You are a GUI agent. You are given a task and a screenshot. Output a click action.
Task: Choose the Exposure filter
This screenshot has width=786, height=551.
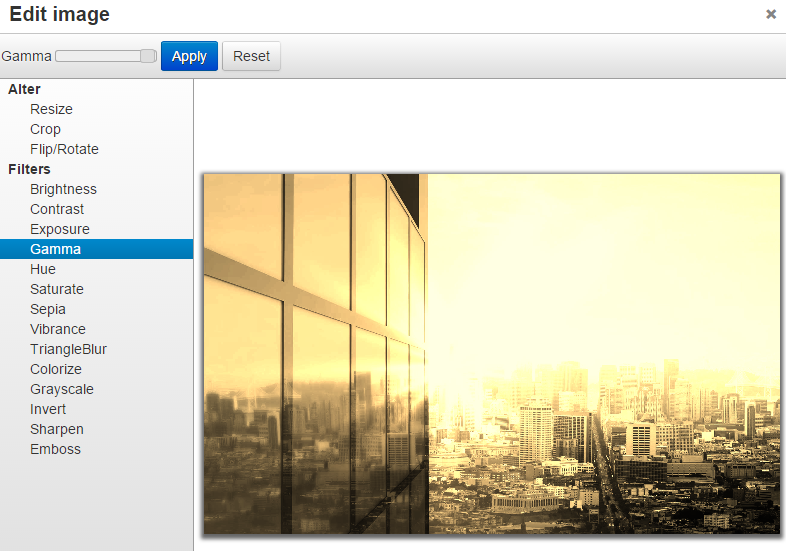[x=59, y=229]
